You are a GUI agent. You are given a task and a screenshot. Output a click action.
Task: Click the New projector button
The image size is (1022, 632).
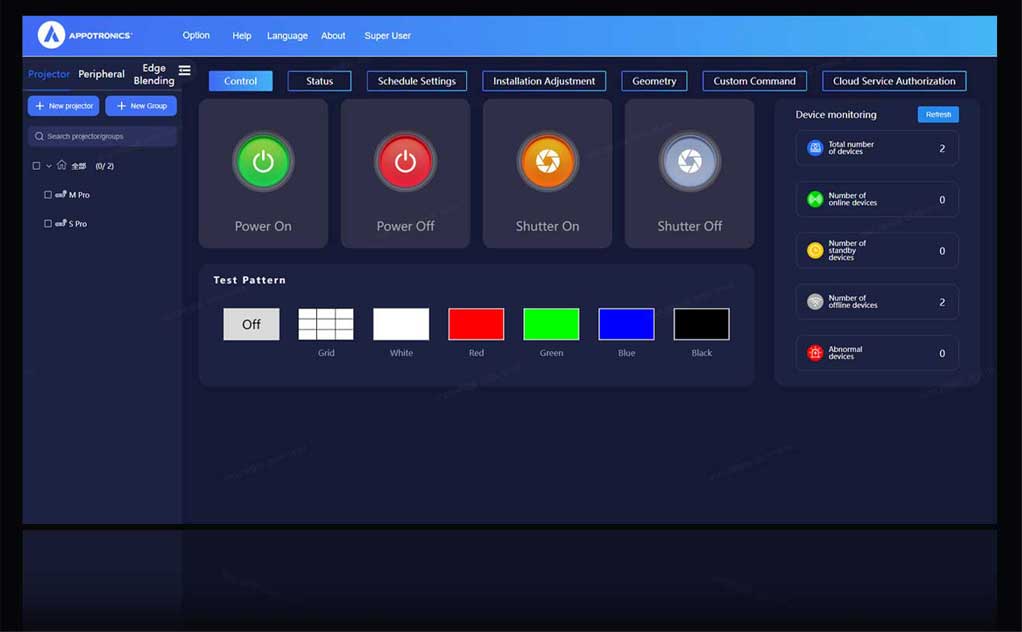63,106
